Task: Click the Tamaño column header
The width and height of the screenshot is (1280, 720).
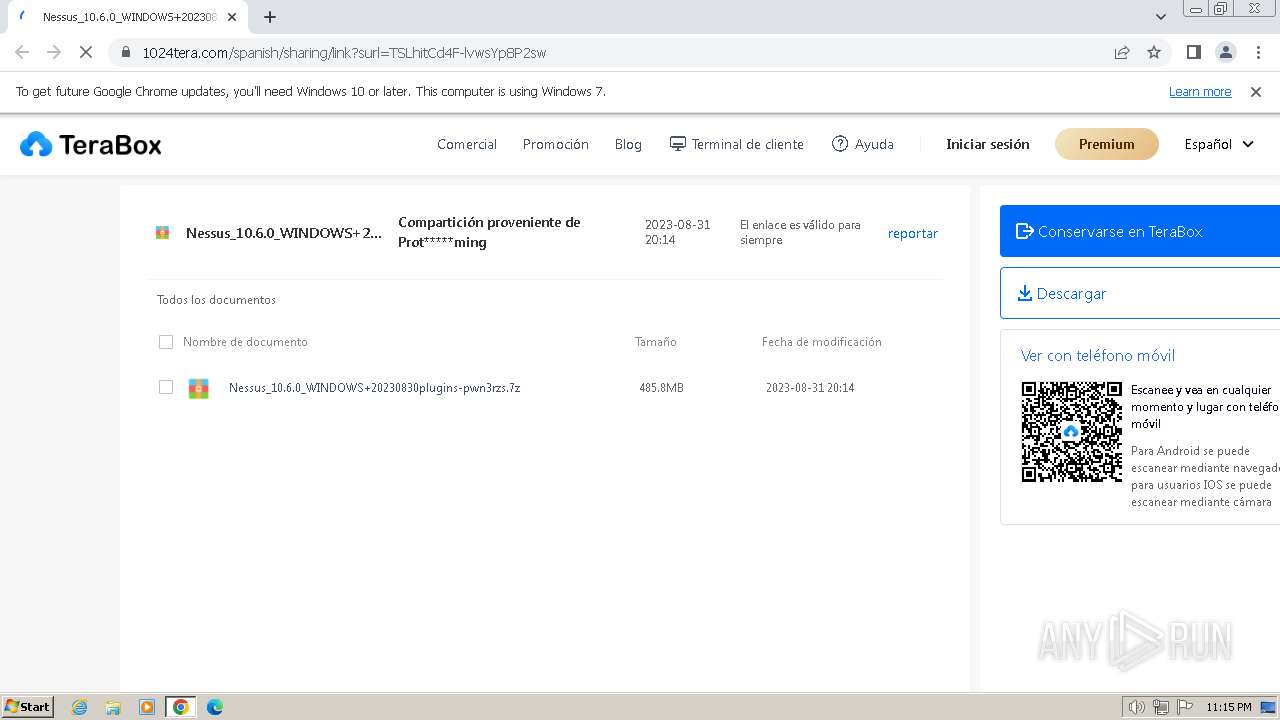Action: coord(656,342)
